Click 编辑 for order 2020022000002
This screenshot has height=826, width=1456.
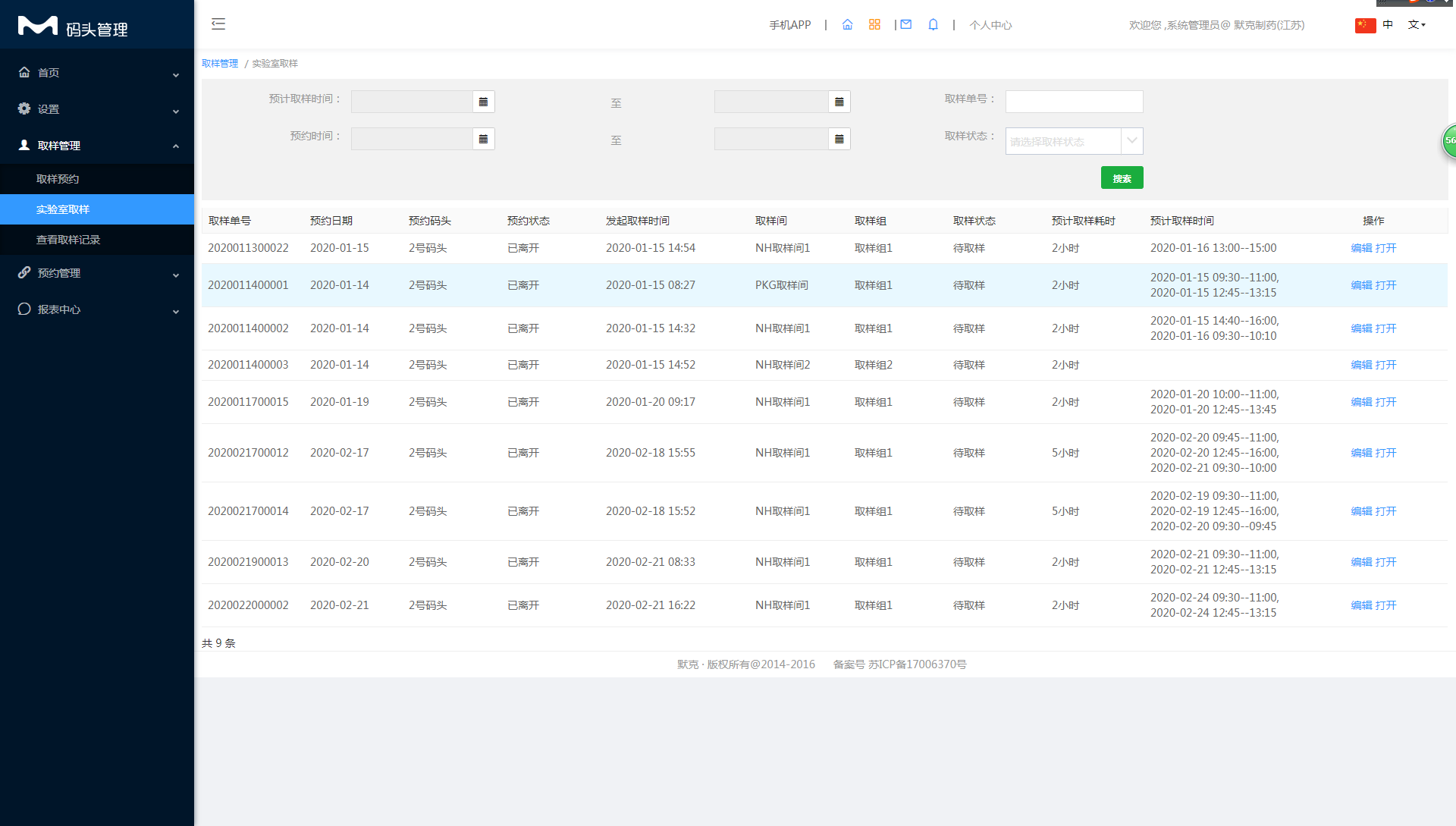(1361, 605)
